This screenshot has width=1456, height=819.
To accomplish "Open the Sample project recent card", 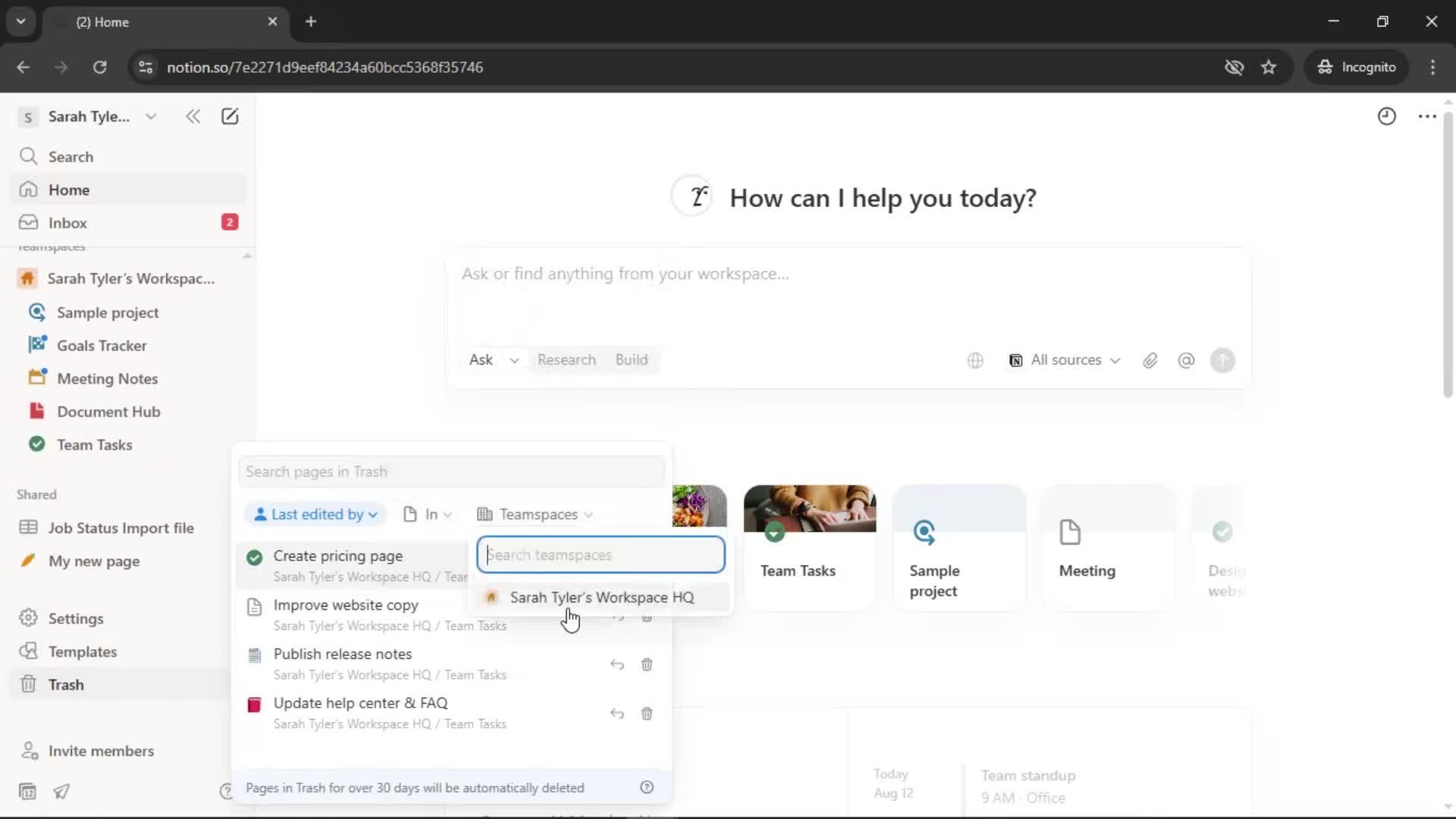I will click(959, 548).
